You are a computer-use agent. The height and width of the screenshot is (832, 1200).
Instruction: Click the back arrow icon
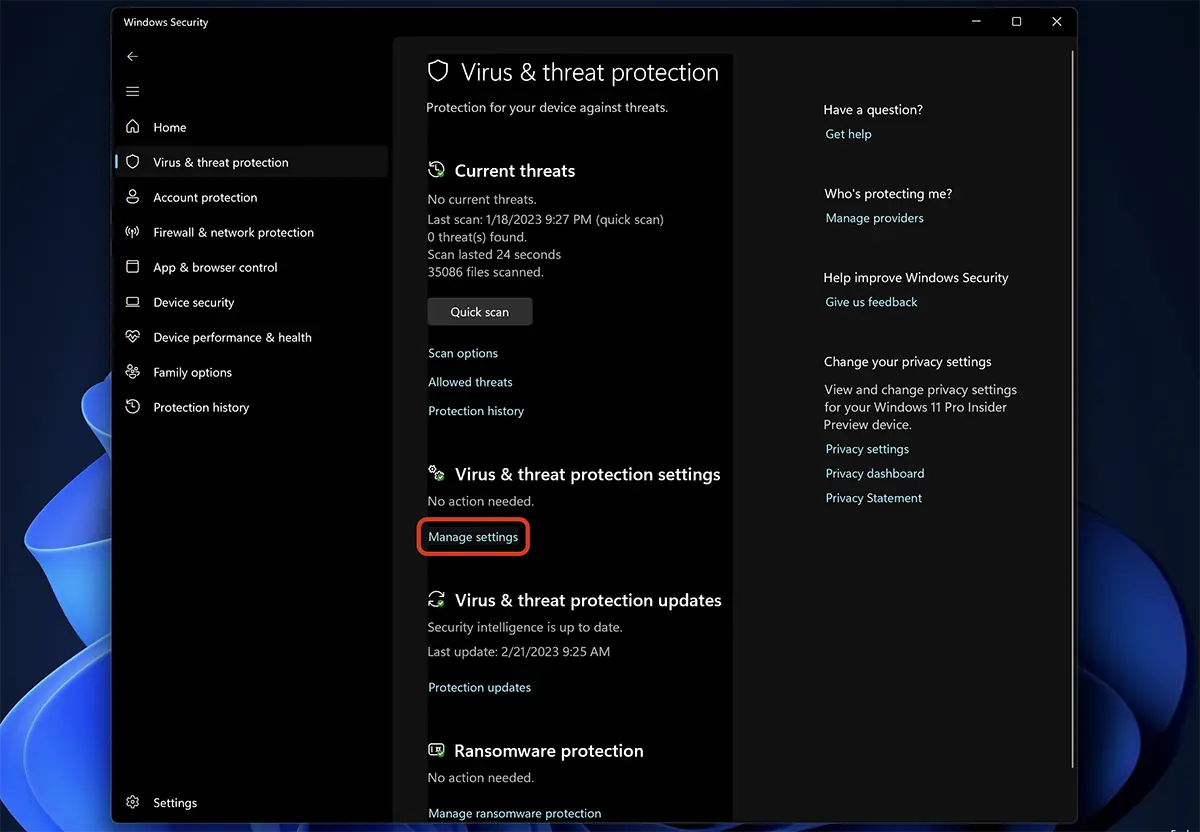[x=132, y=57]
